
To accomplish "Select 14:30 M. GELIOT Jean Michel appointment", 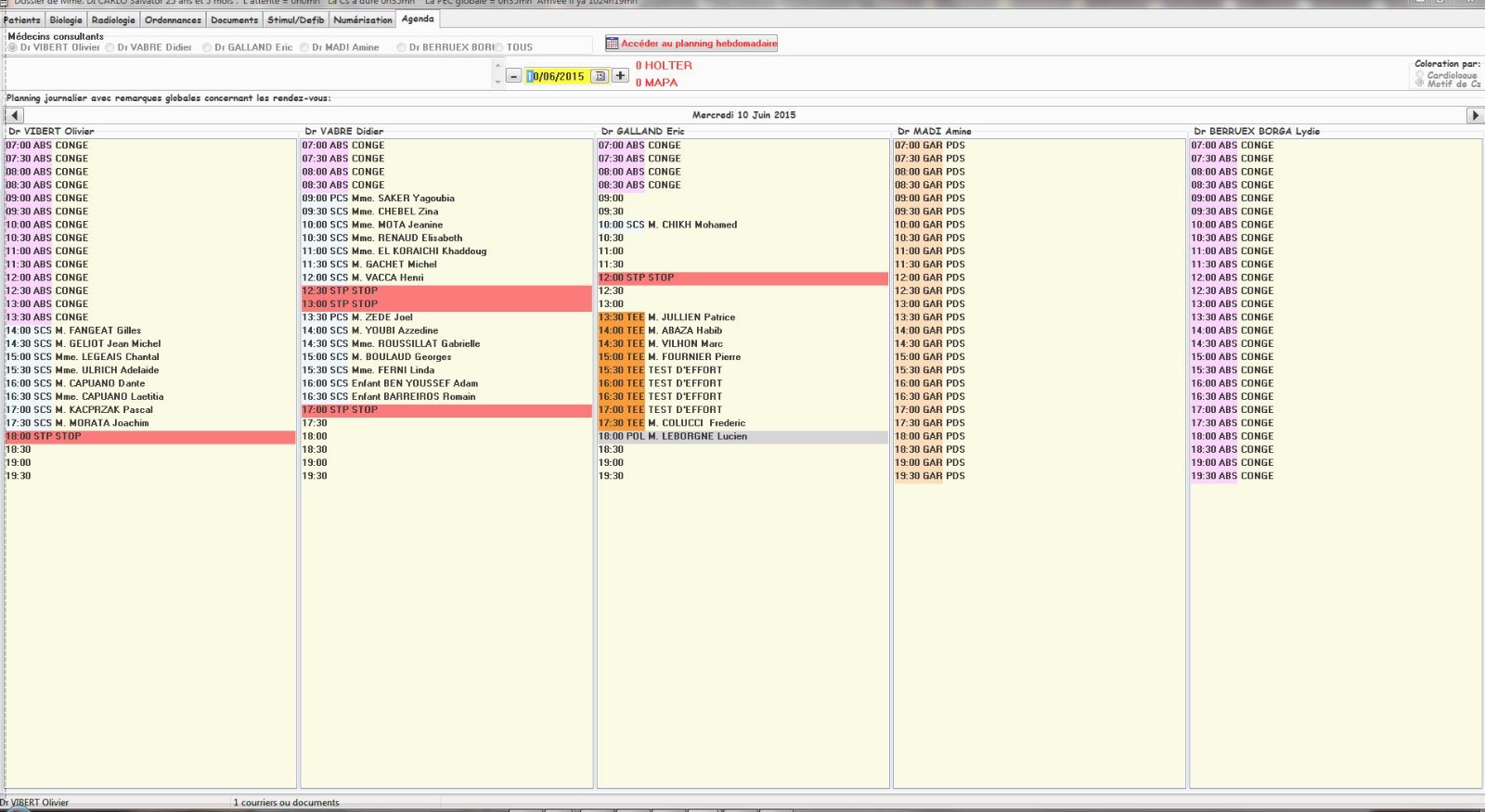I will (x=150, y=343).
